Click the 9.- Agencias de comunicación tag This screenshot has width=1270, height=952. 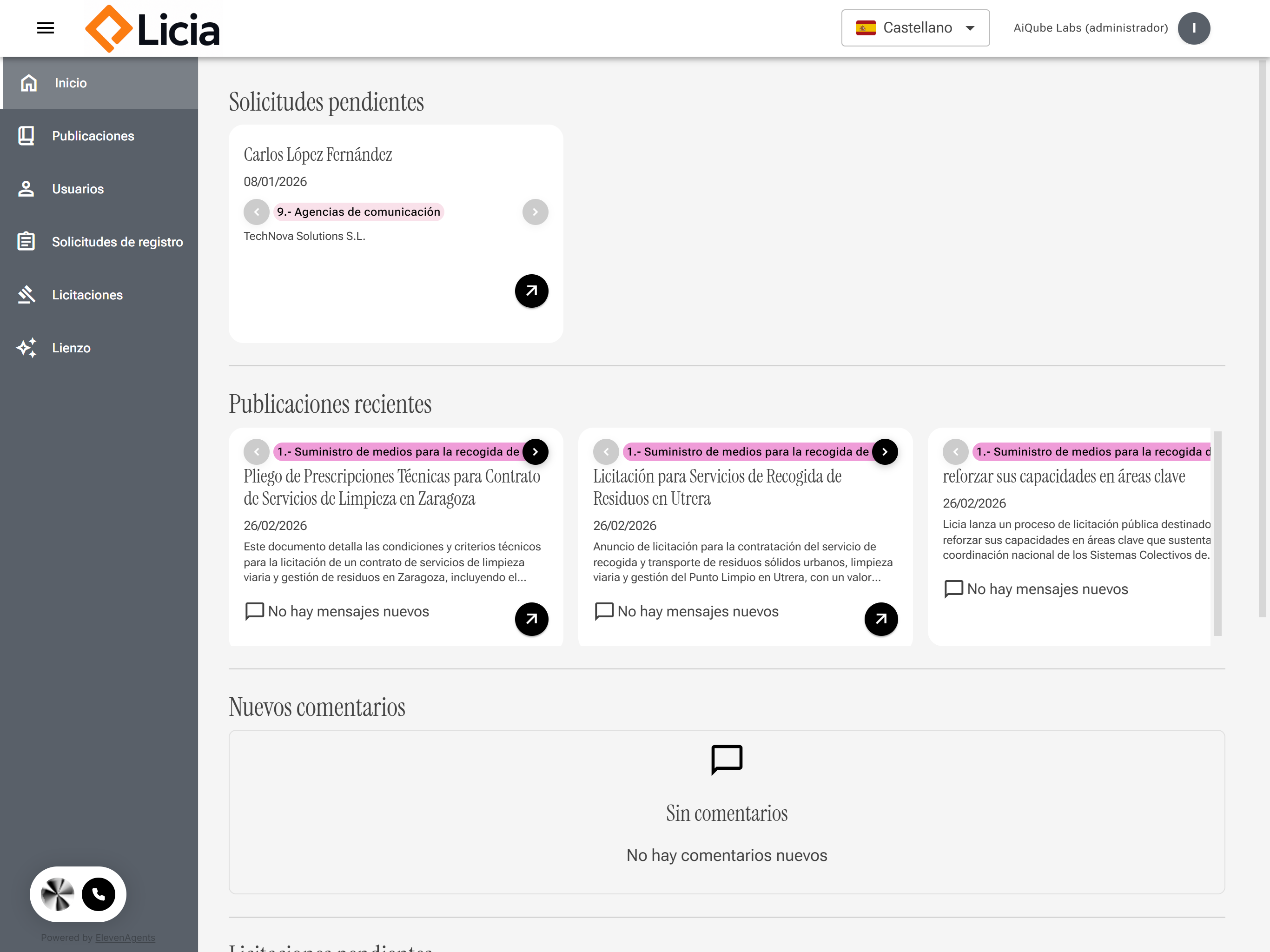359,212
